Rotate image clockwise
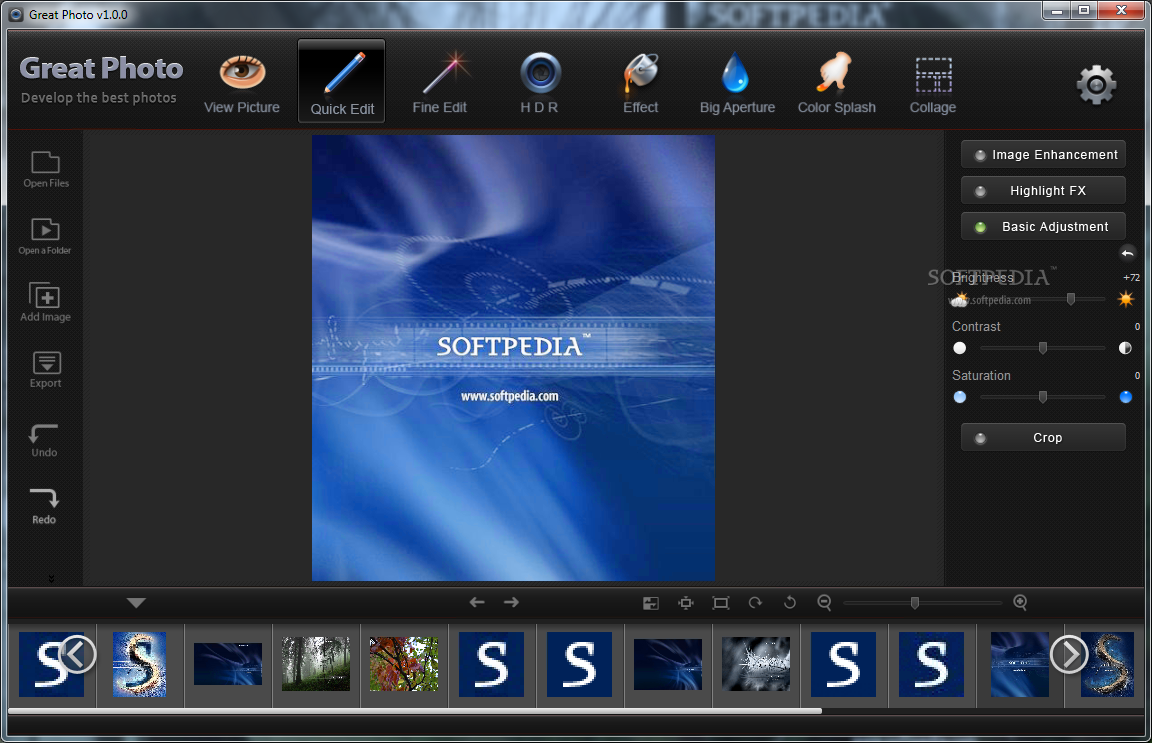 [x=755, y=603]
